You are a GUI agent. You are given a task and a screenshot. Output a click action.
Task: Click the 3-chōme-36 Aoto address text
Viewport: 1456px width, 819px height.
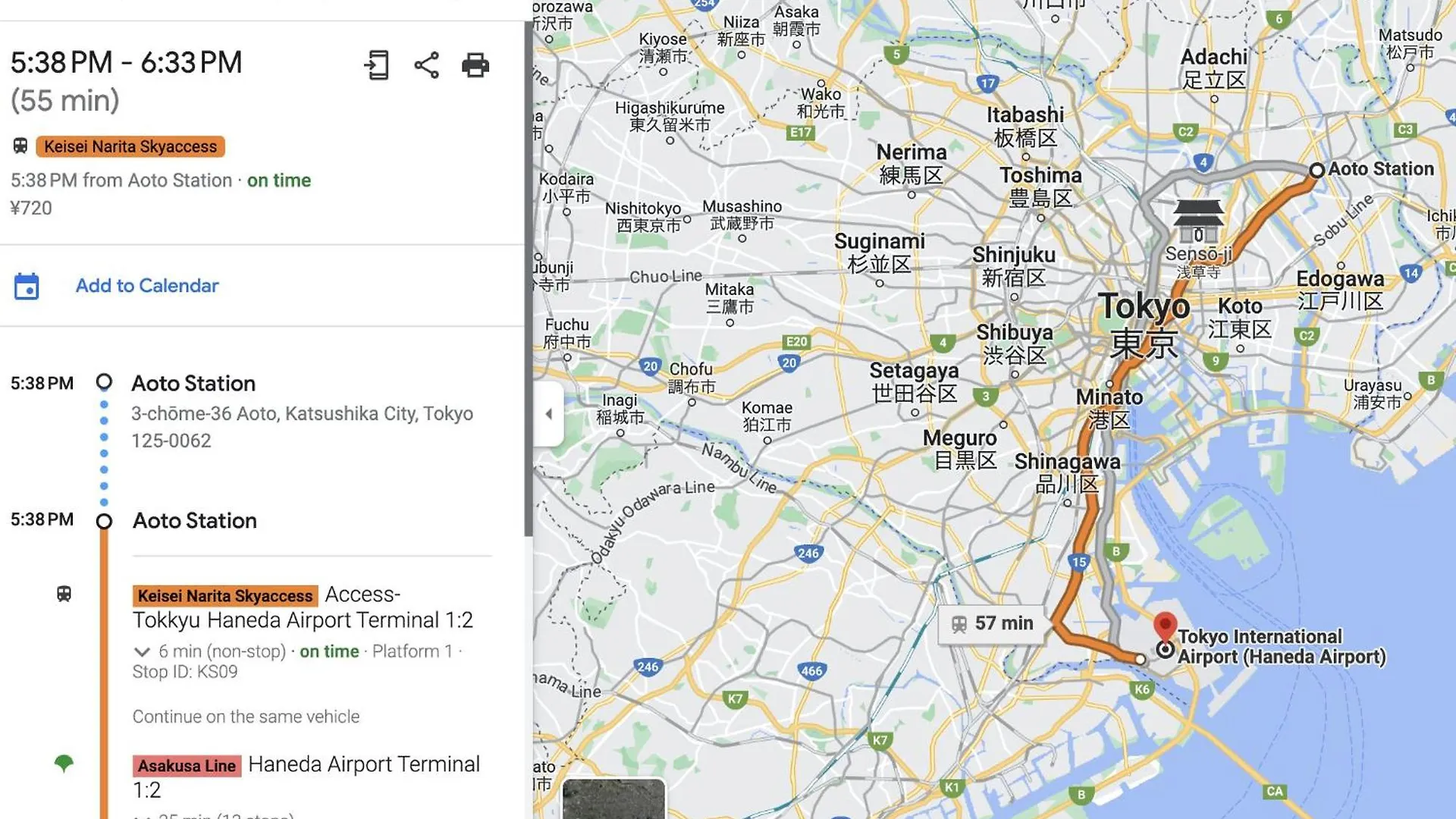302,427
